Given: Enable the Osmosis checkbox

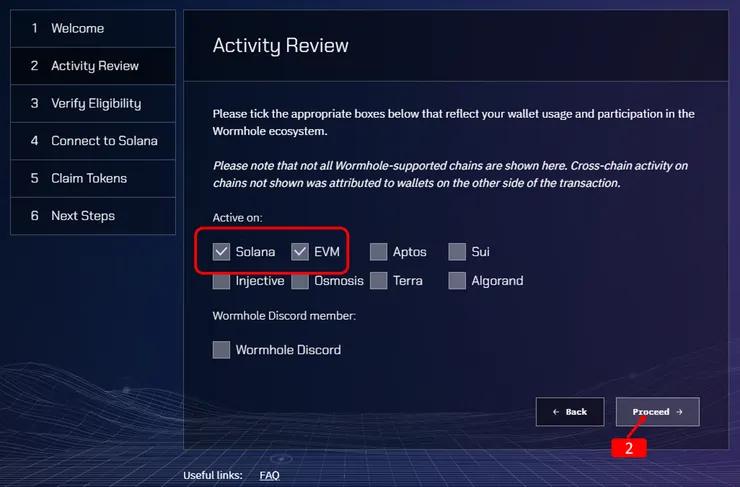Looking at the screenshot, I should click(x=300, y=281).
